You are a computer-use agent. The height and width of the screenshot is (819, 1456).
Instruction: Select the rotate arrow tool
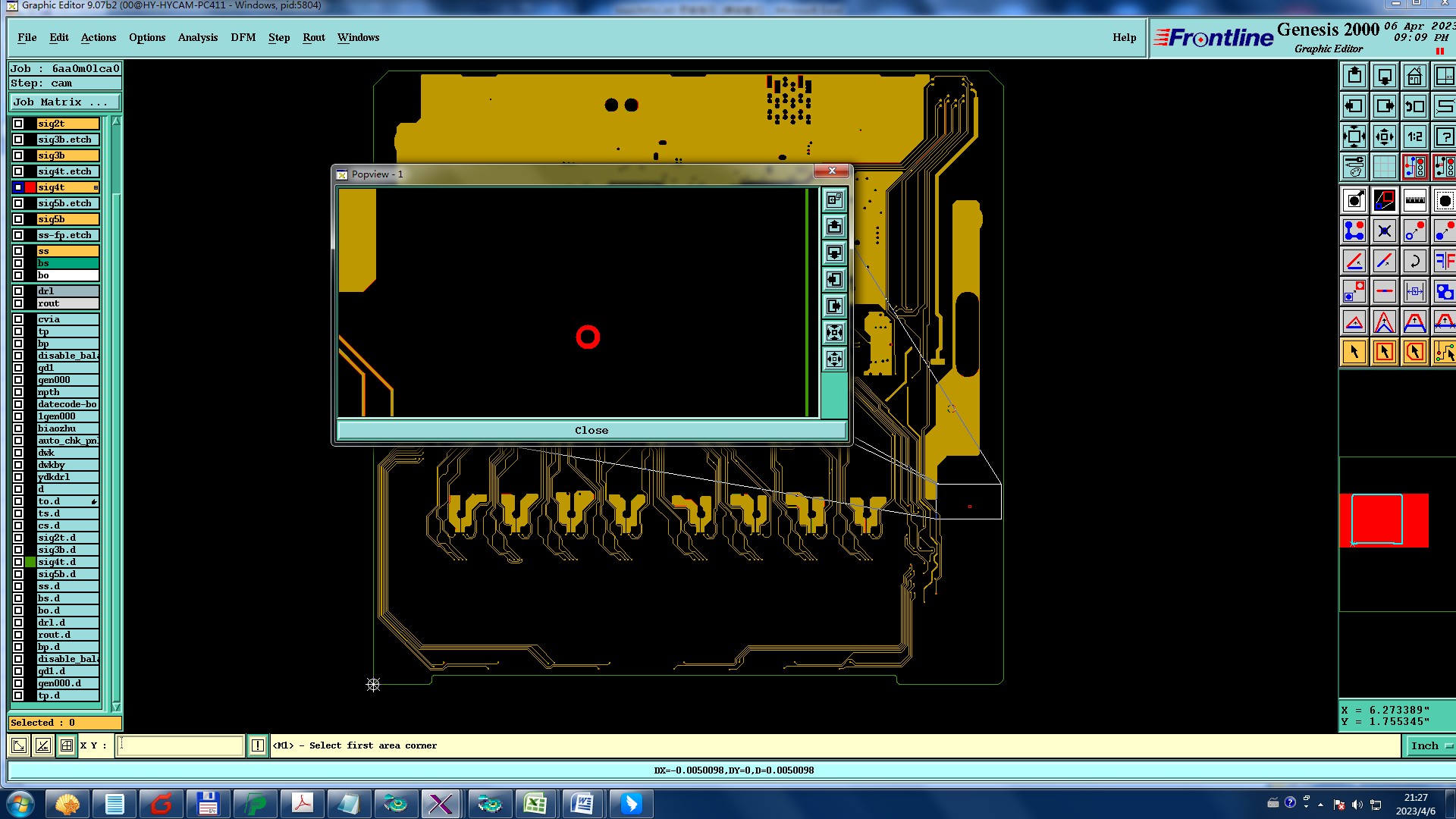(x=1414, y=262)
